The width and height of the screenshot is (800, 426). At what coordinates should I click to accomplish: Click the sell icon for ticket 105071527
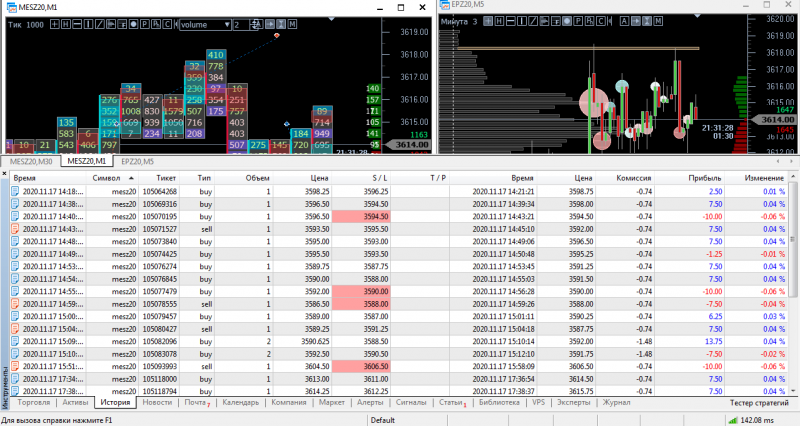pyautogui.click(x=15, y=229)
